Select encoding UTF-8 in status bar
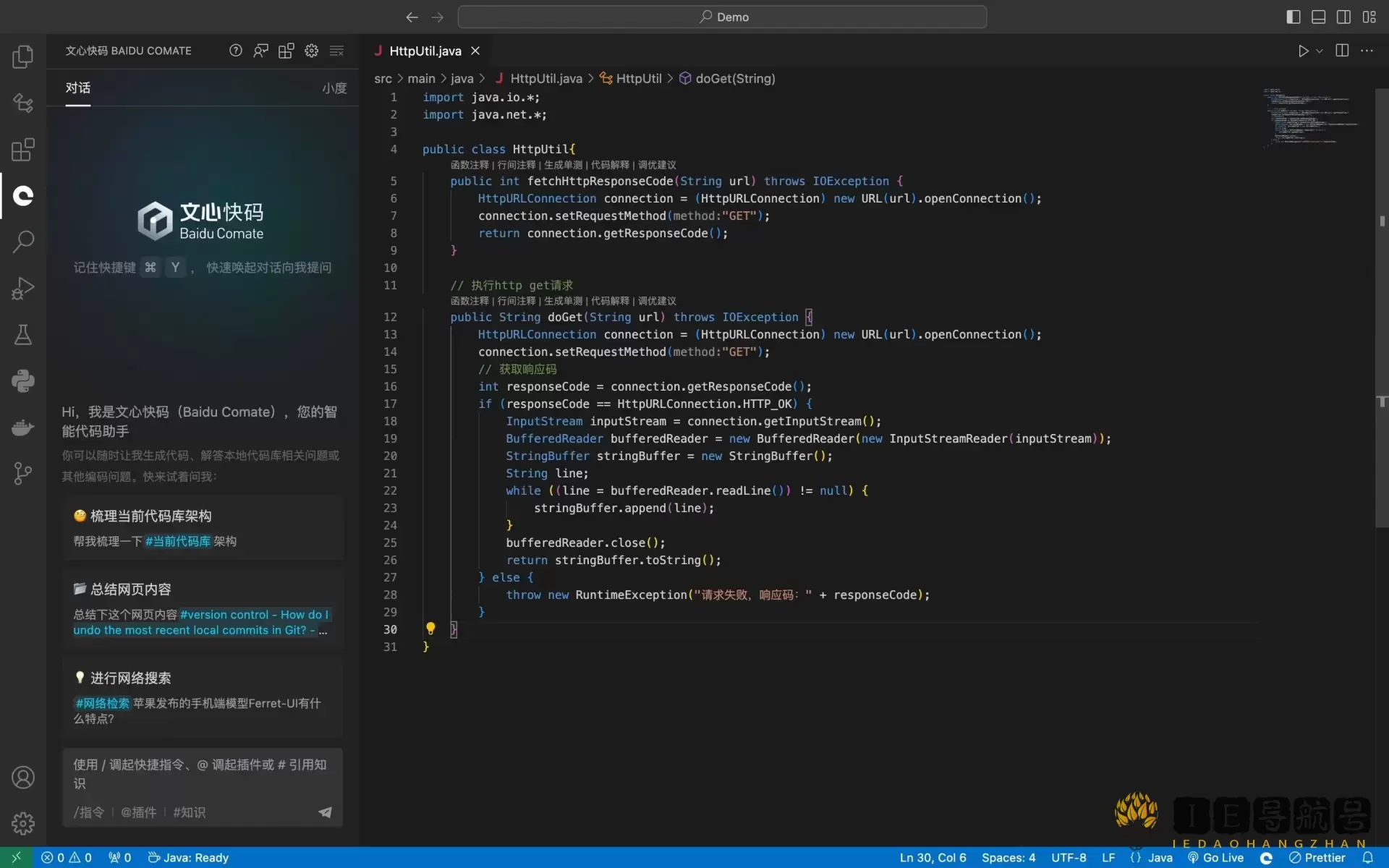This screenshot has height=868, width=1389. (1069, 857)
